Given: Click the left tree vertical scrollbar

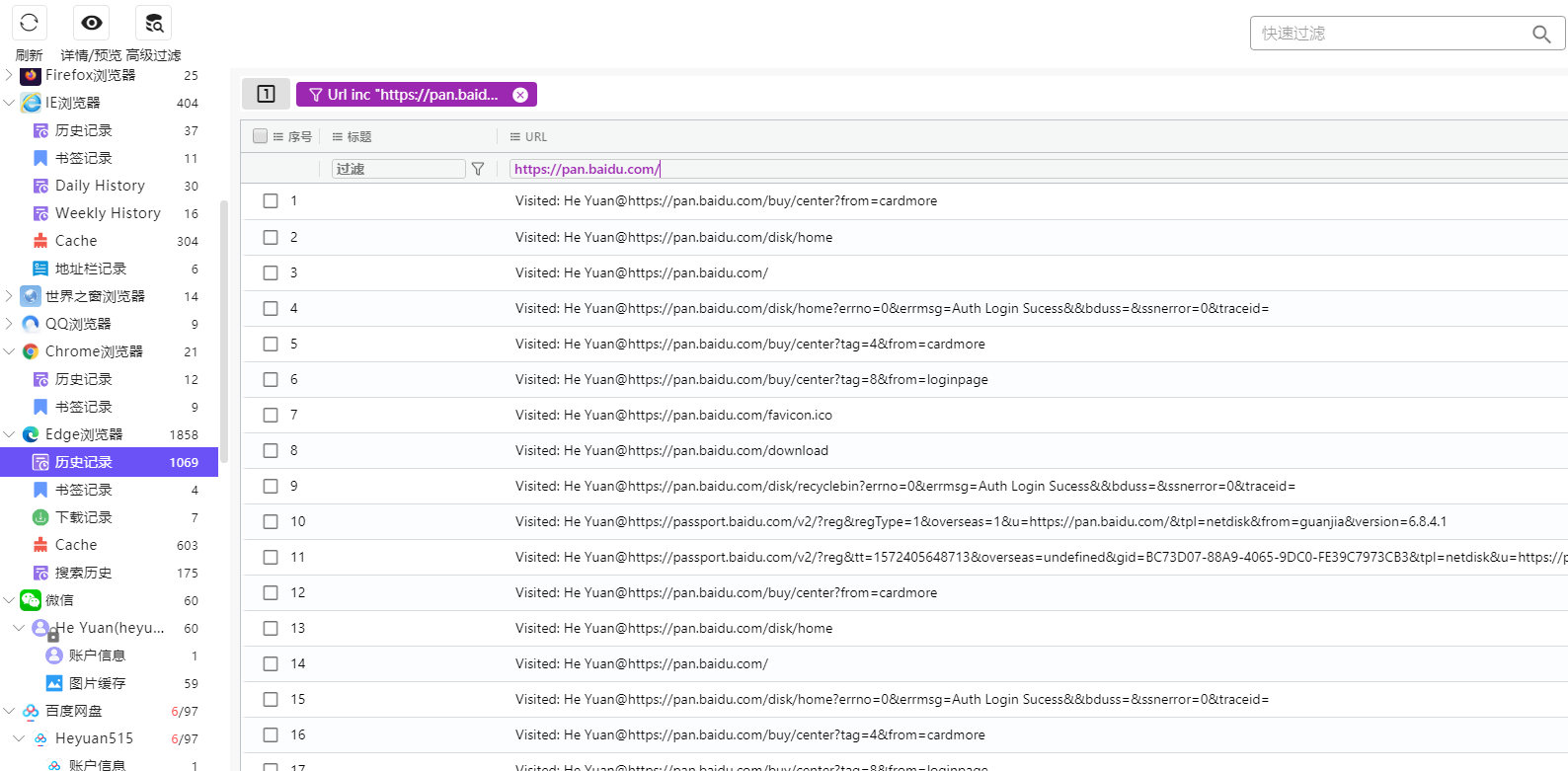Looking at the screenshot, I should pyautogui.click(x=224, y=331).
